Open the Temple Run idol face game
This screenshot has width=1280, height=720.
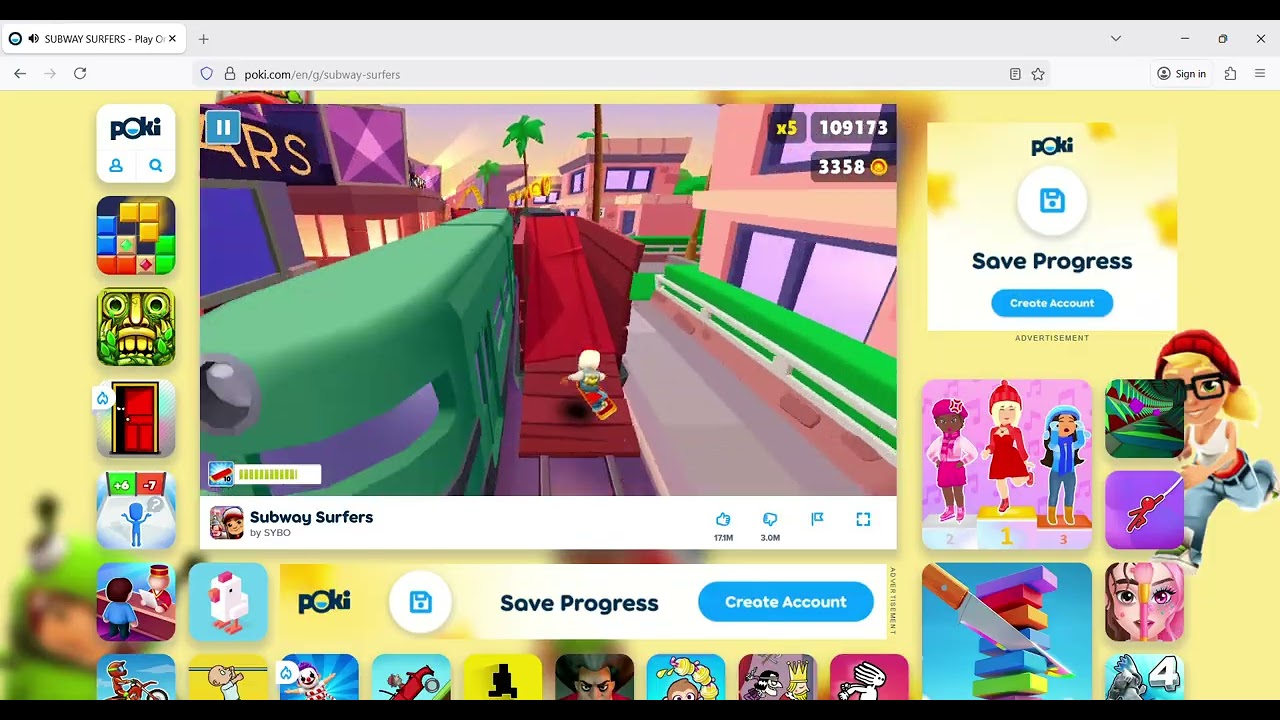click(x=136, y=327)
